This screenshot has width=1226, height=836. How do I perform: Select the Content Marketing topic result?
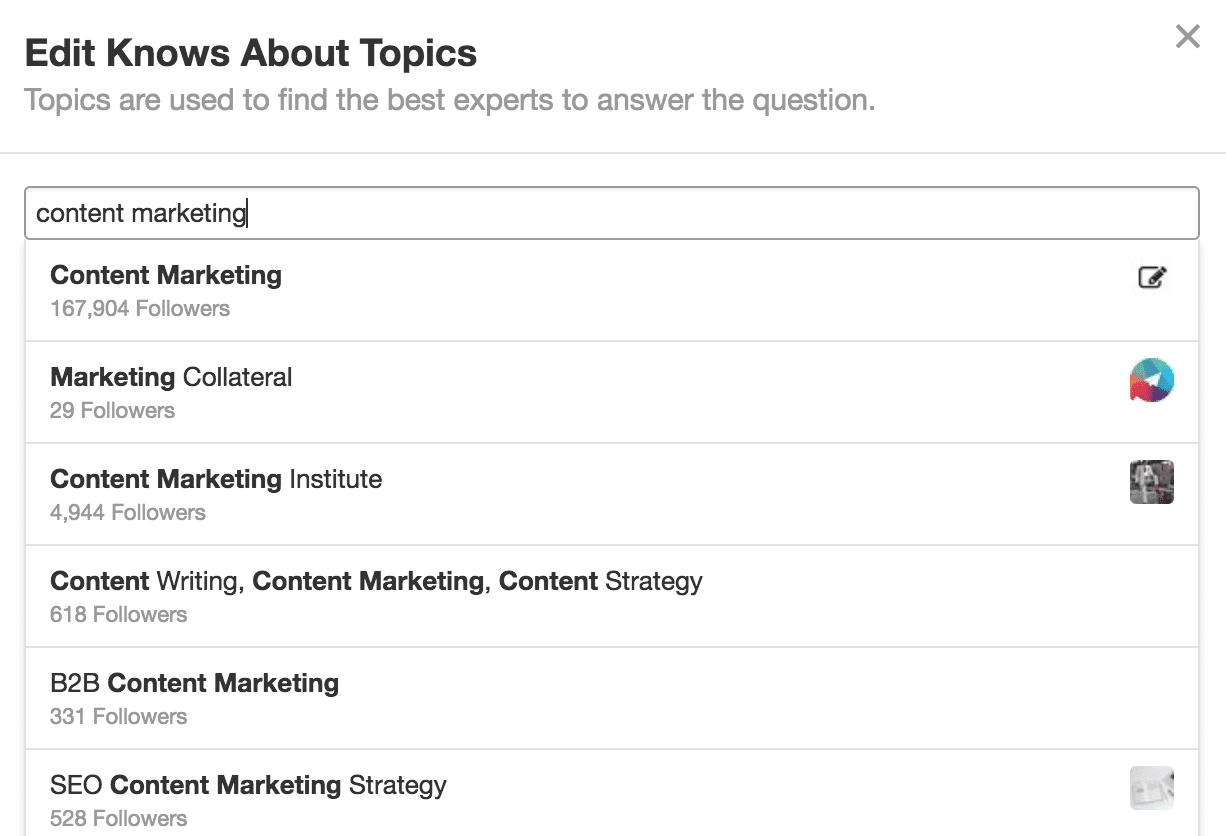(x=165, y=275)
